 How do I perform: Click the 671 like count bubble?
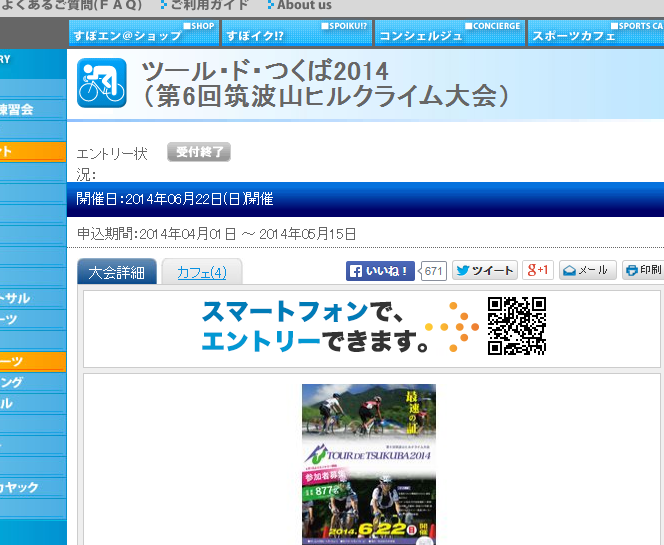(x=434, y=271)
